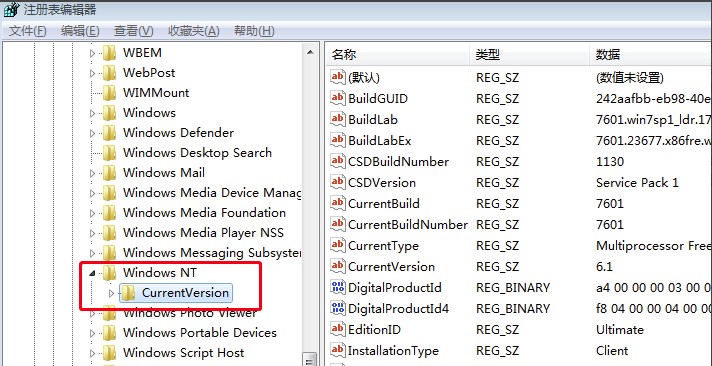
Task: Click the DigitalProductId4 binary value icon
Action: (338, 308)
